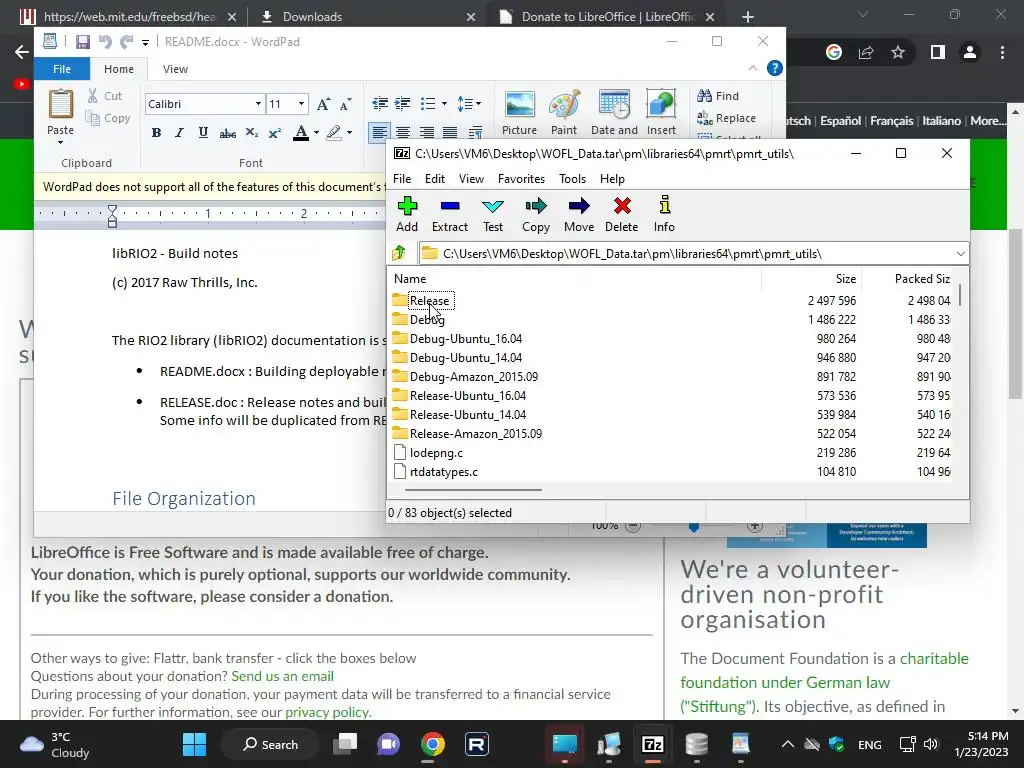Click the ruler indent marker in WordPad
1024x768 pixels.
pyautogui.click(x=112, y=216)
